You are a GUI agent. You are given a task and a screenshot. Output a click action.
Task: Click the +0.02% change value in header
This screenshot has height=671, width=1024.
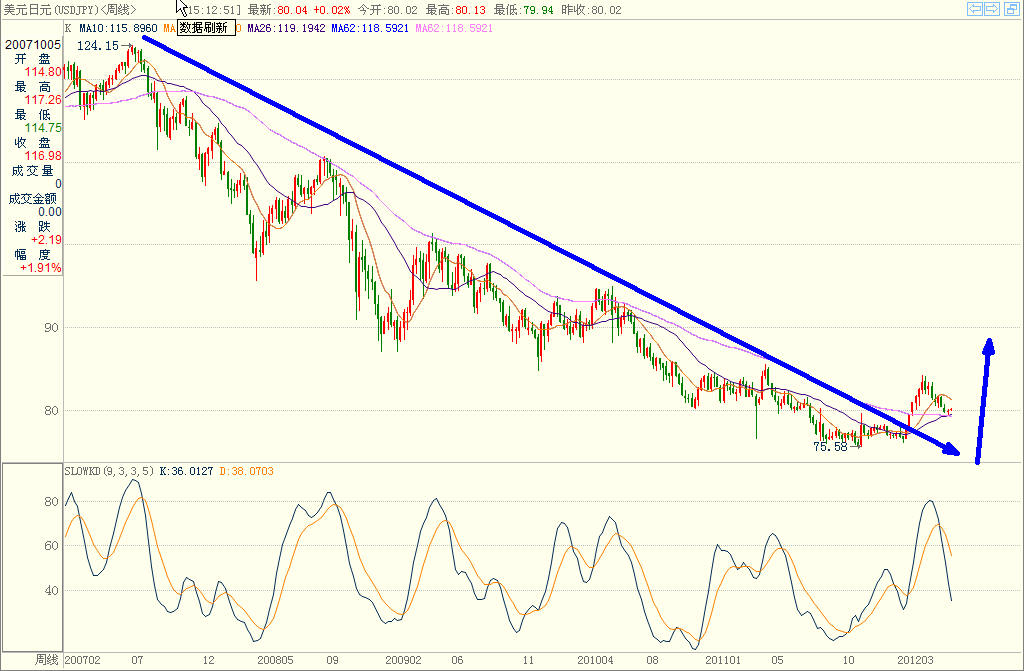(x=332, y=10)
